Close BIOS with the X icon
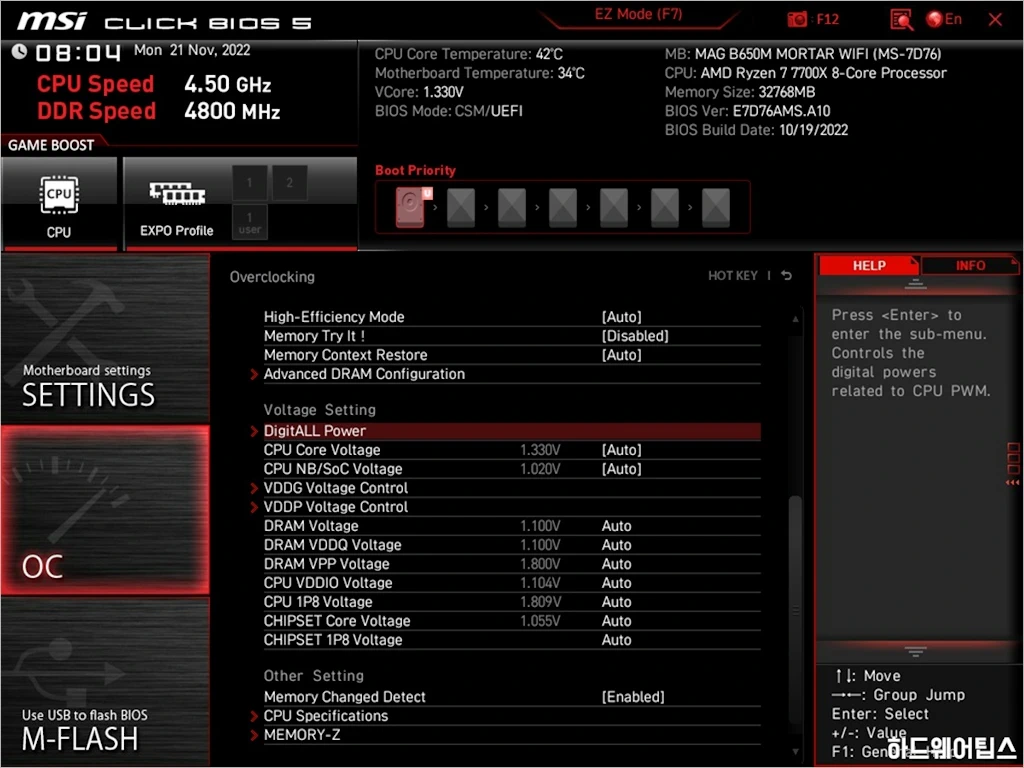The width and height of the screenshot is (1024, 768). pos(995,20)
